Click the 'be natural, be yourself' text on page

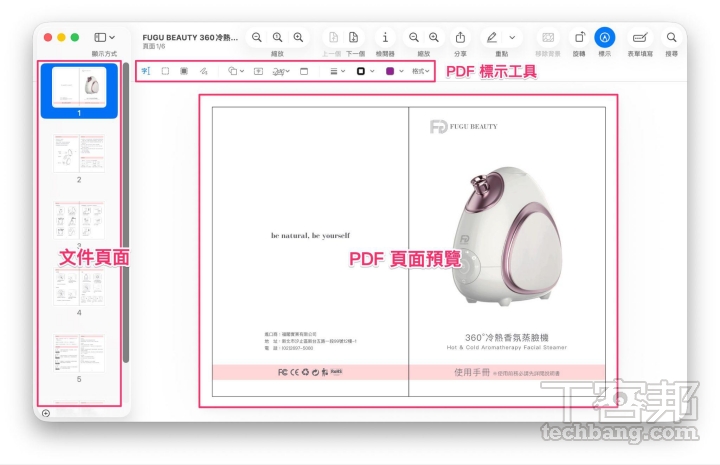[310, 235]
